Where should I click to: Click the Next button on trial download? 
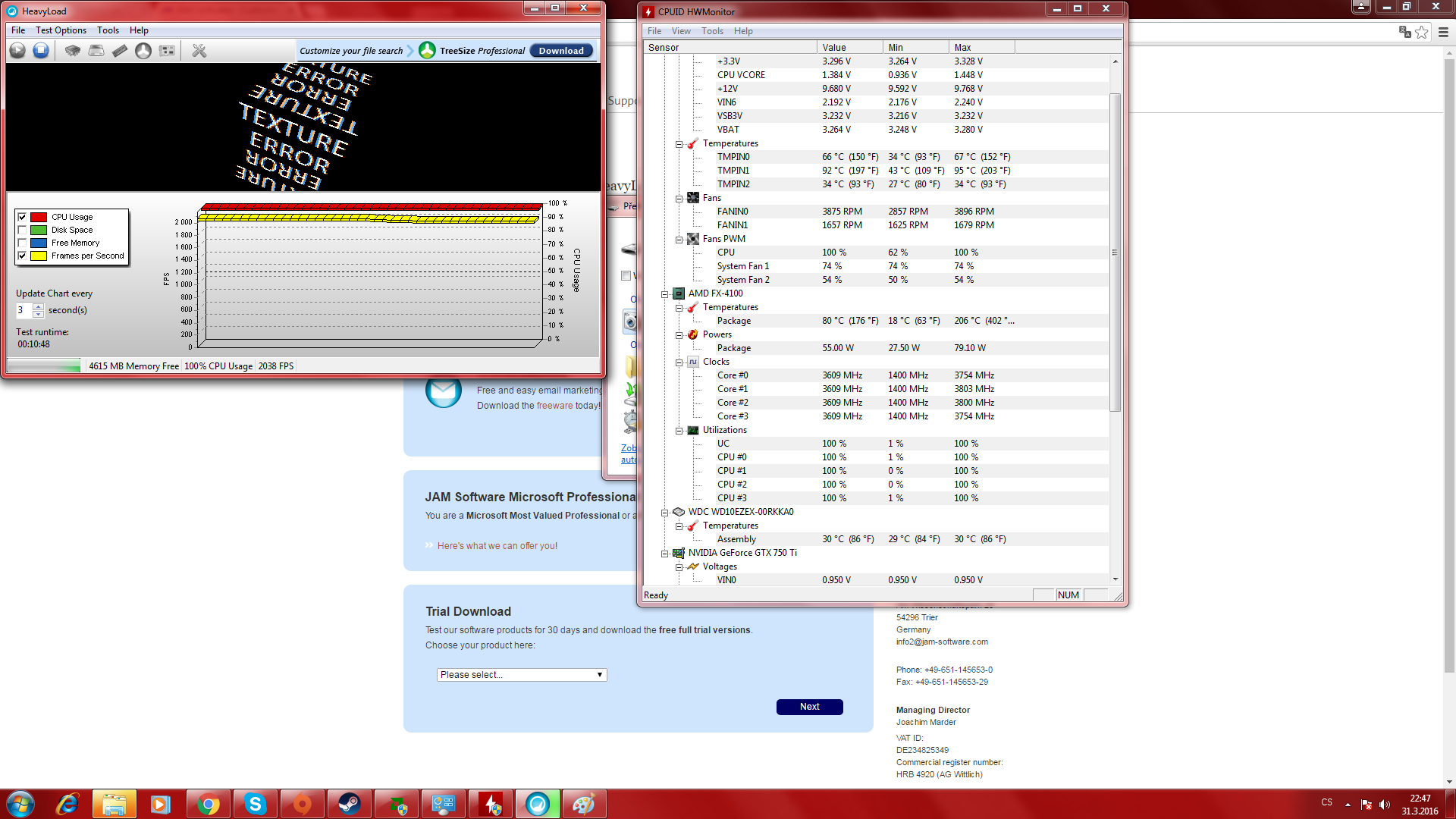coord(809,707)
